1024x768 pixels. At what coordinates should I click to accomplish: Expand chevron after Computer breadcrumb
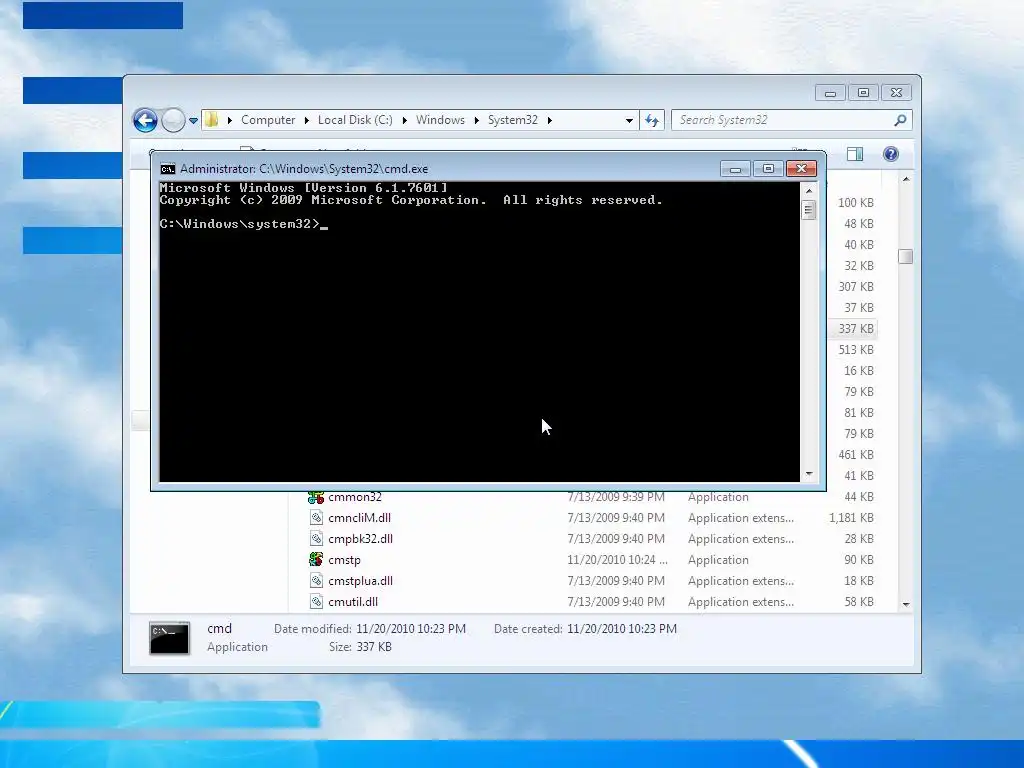pos(307,120)
